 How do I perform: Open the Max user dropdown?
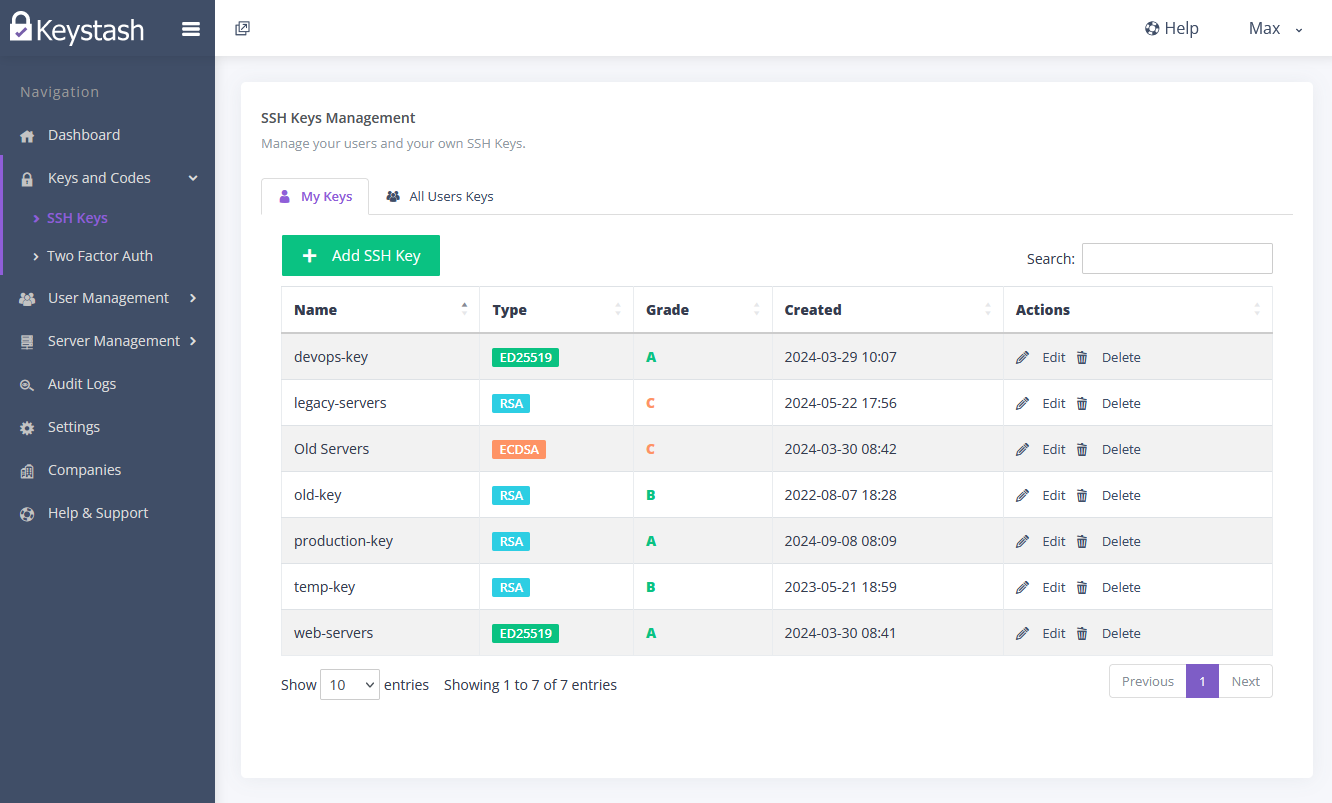[1276, 28]
